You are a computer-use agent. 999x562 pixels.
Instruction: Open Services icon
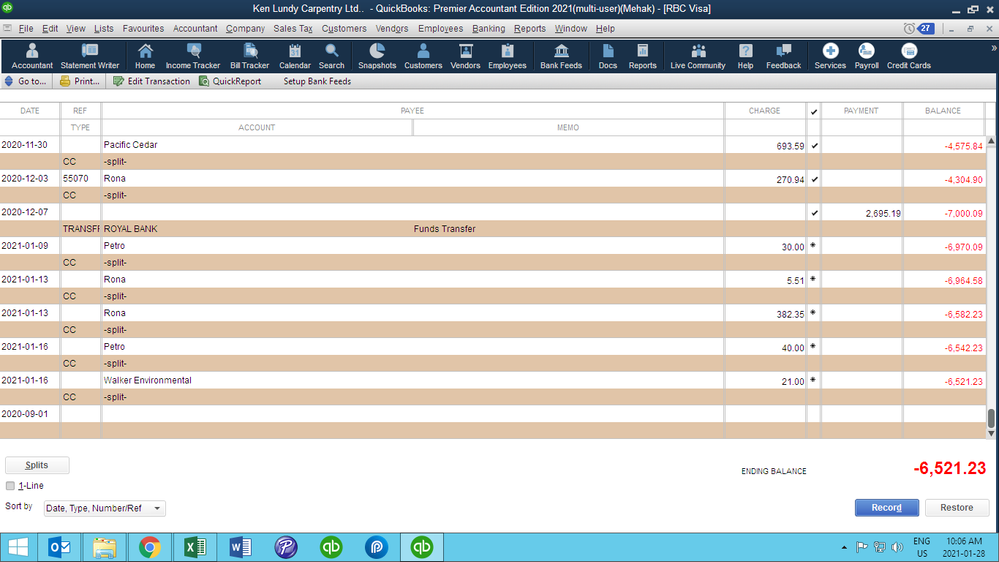click(830, 56)
